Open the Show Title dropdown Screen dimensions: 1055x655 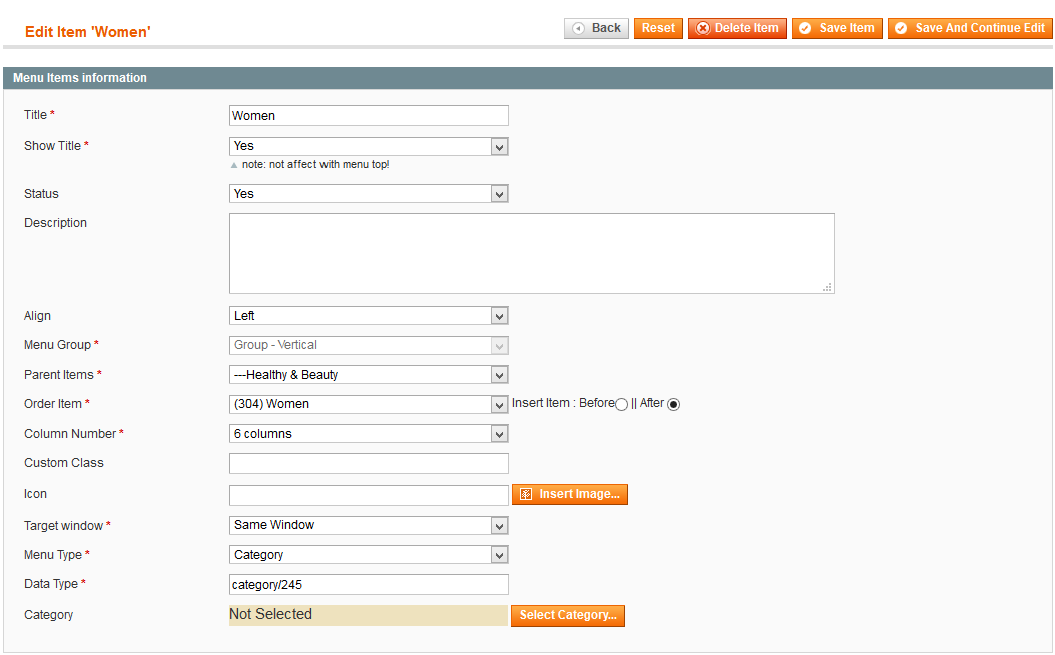pyautogui.click(x=369, y=146)
